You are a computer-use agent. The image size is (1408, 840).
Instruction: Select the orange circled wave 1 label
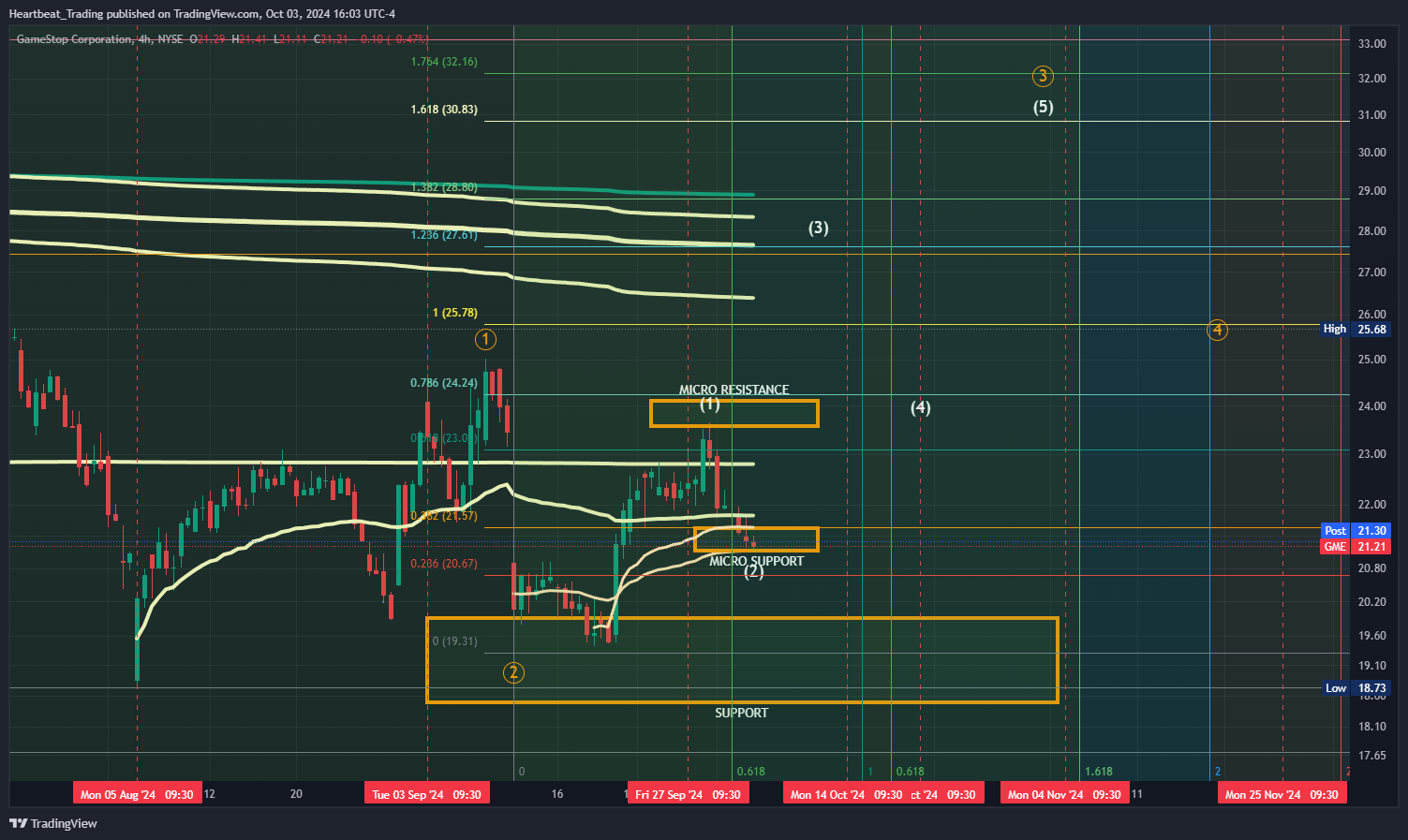[485, 338]
